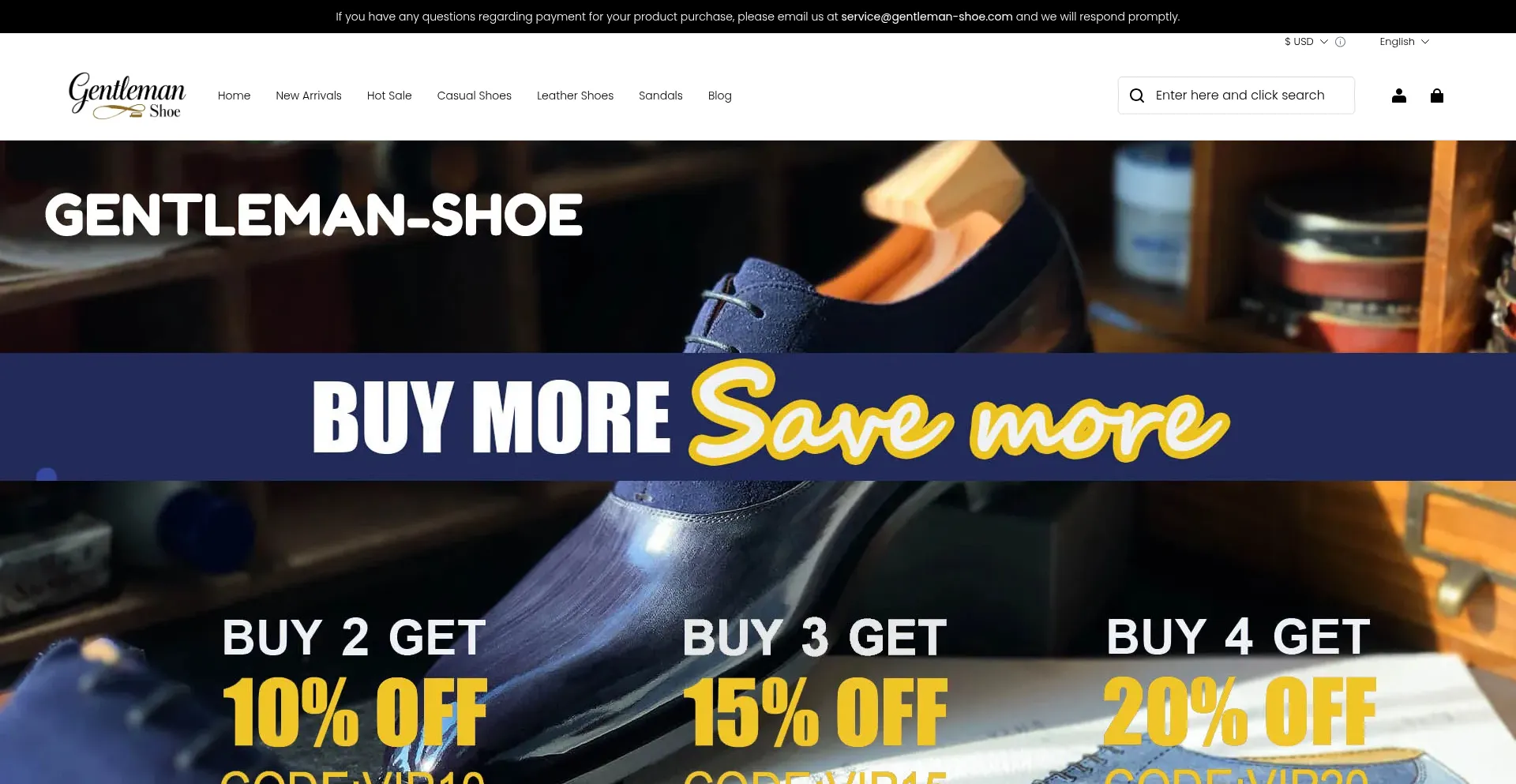Viewport: 1516px width, 784px height.
Task: Select Hot Sale in navigation
Action: (389, 96)
